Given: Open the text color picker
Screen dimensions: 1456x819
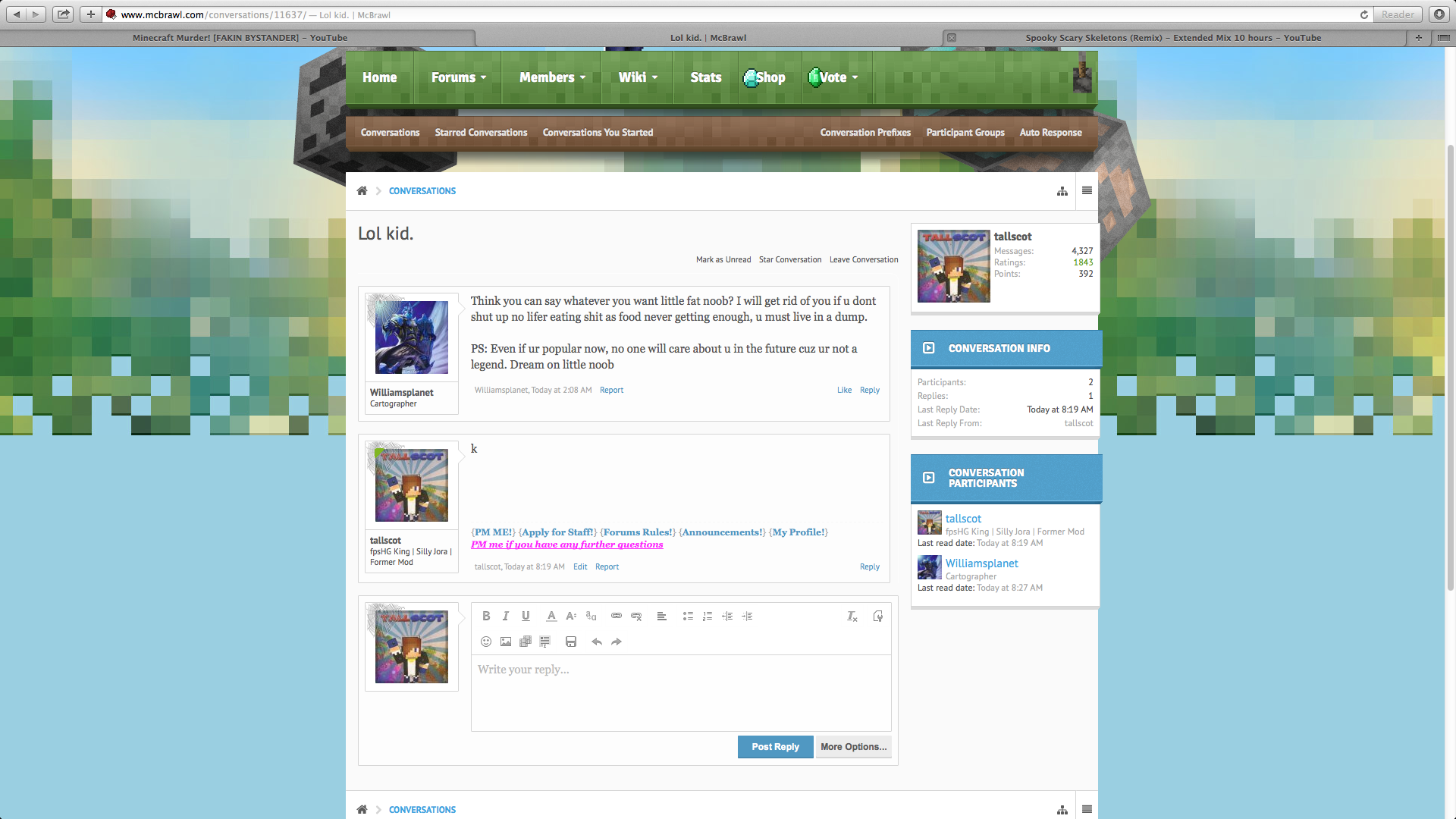Looking at the screenshot, I should (551, 616).
